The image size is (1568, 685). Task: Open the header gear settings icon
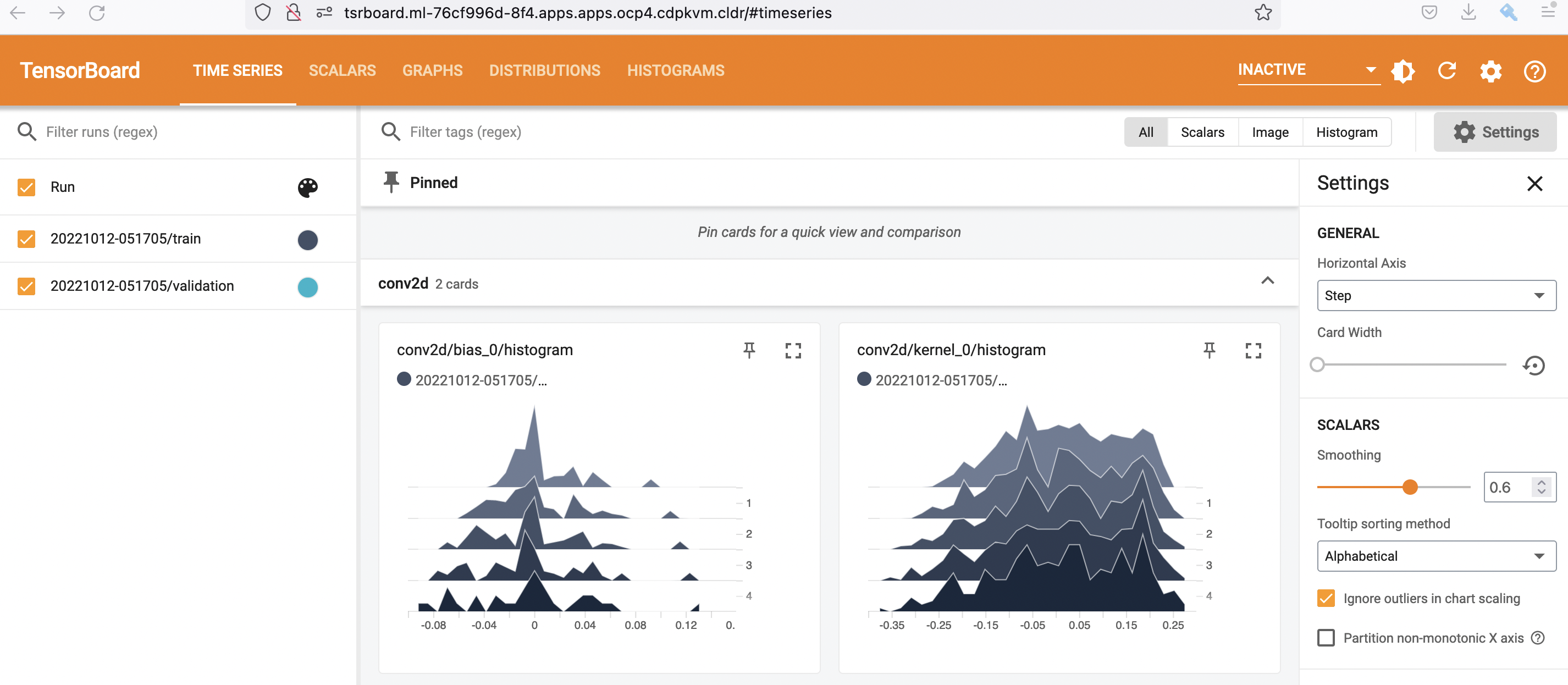[1490, 71]
